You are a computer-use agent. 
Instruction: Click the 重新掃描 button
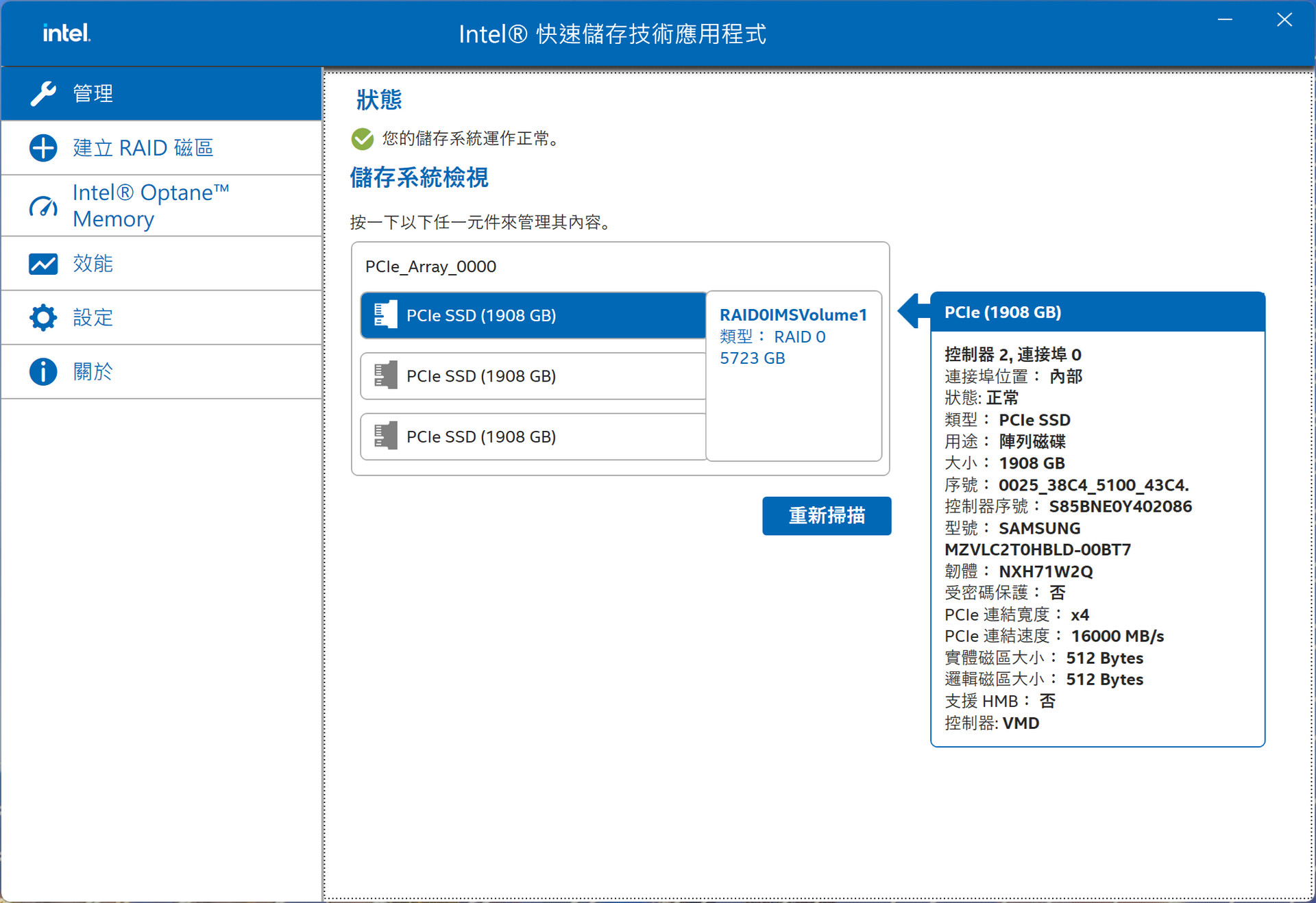827,516
